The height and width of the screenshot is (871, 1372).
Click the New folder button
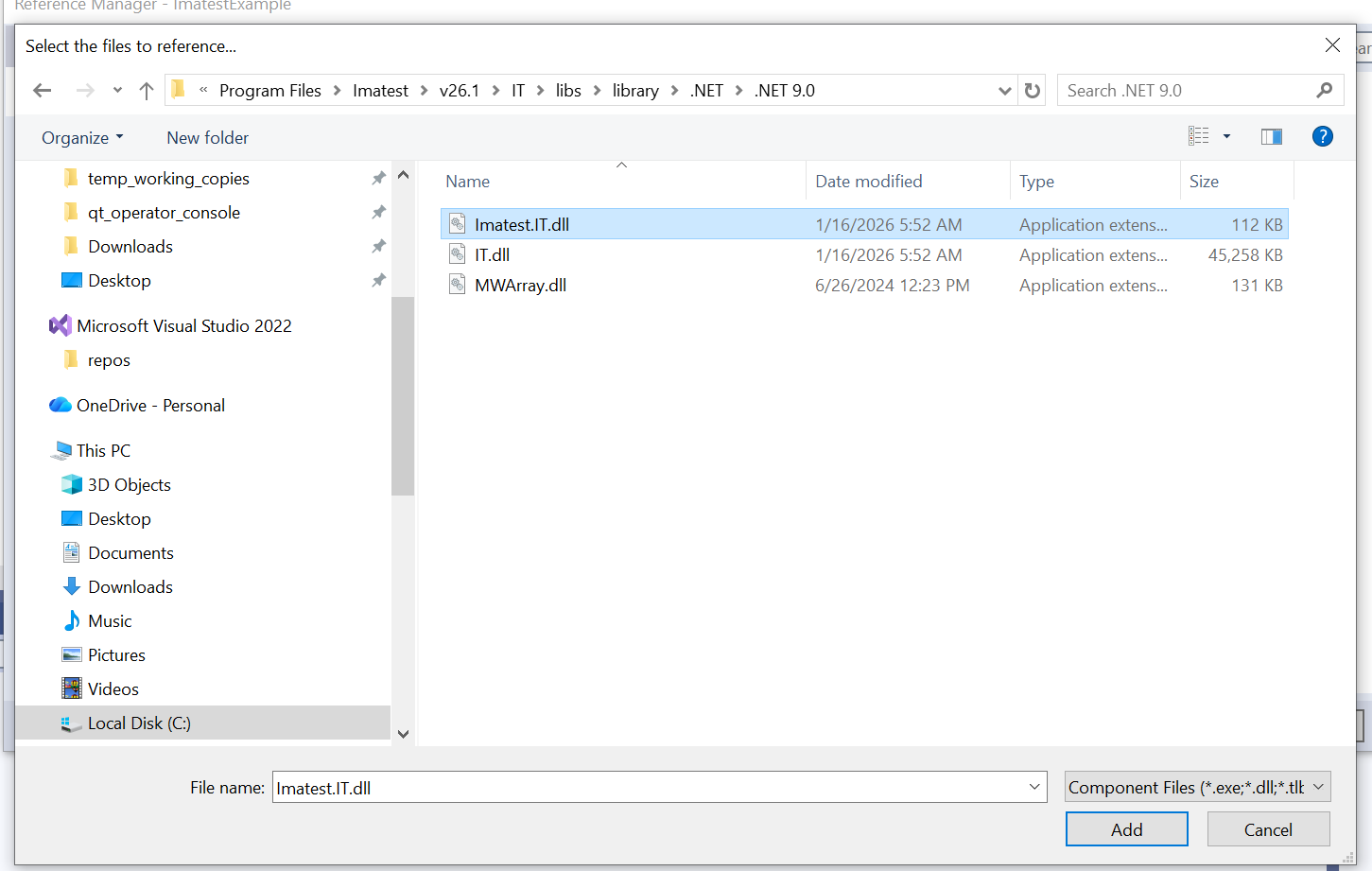(208, 138)
